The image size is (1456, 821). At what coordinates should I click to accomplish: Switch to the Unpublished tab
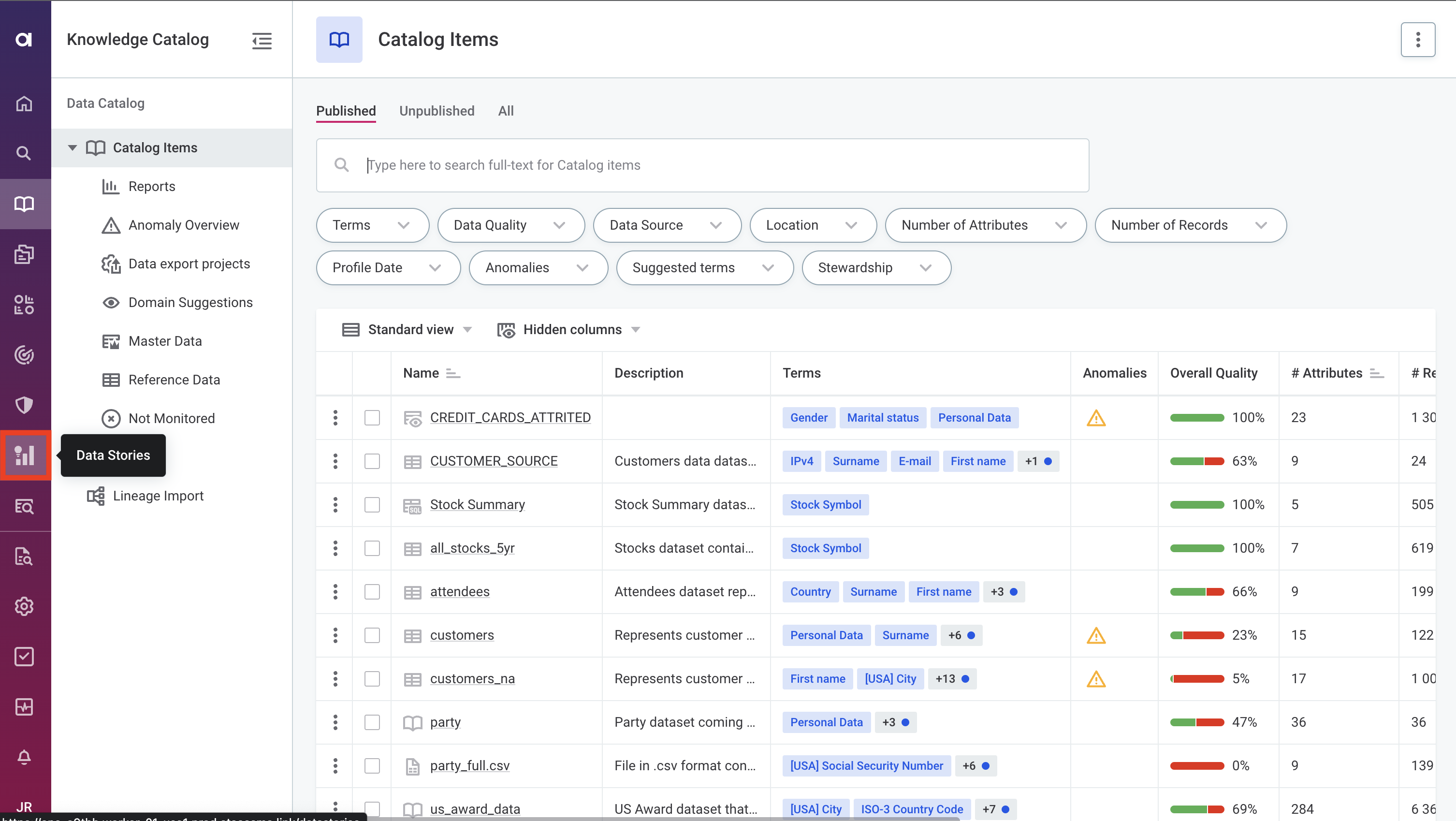coord(437,111)
